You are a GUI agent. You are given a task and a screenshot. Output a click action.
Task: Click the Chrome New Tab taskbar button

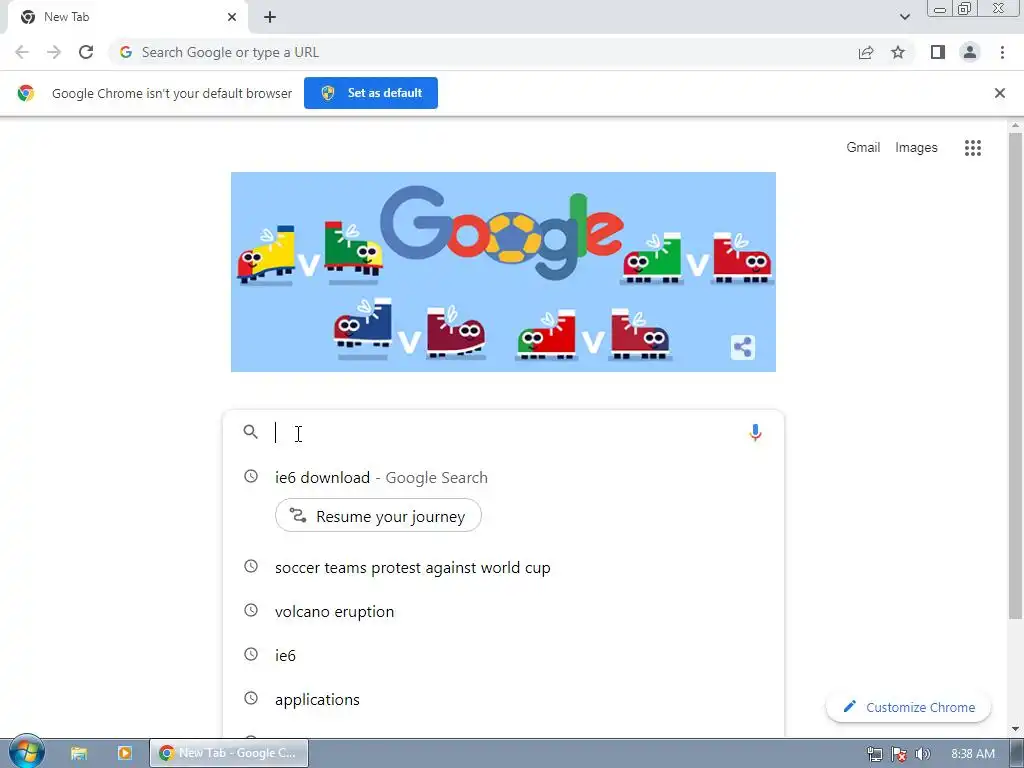[x=229, y=753]
